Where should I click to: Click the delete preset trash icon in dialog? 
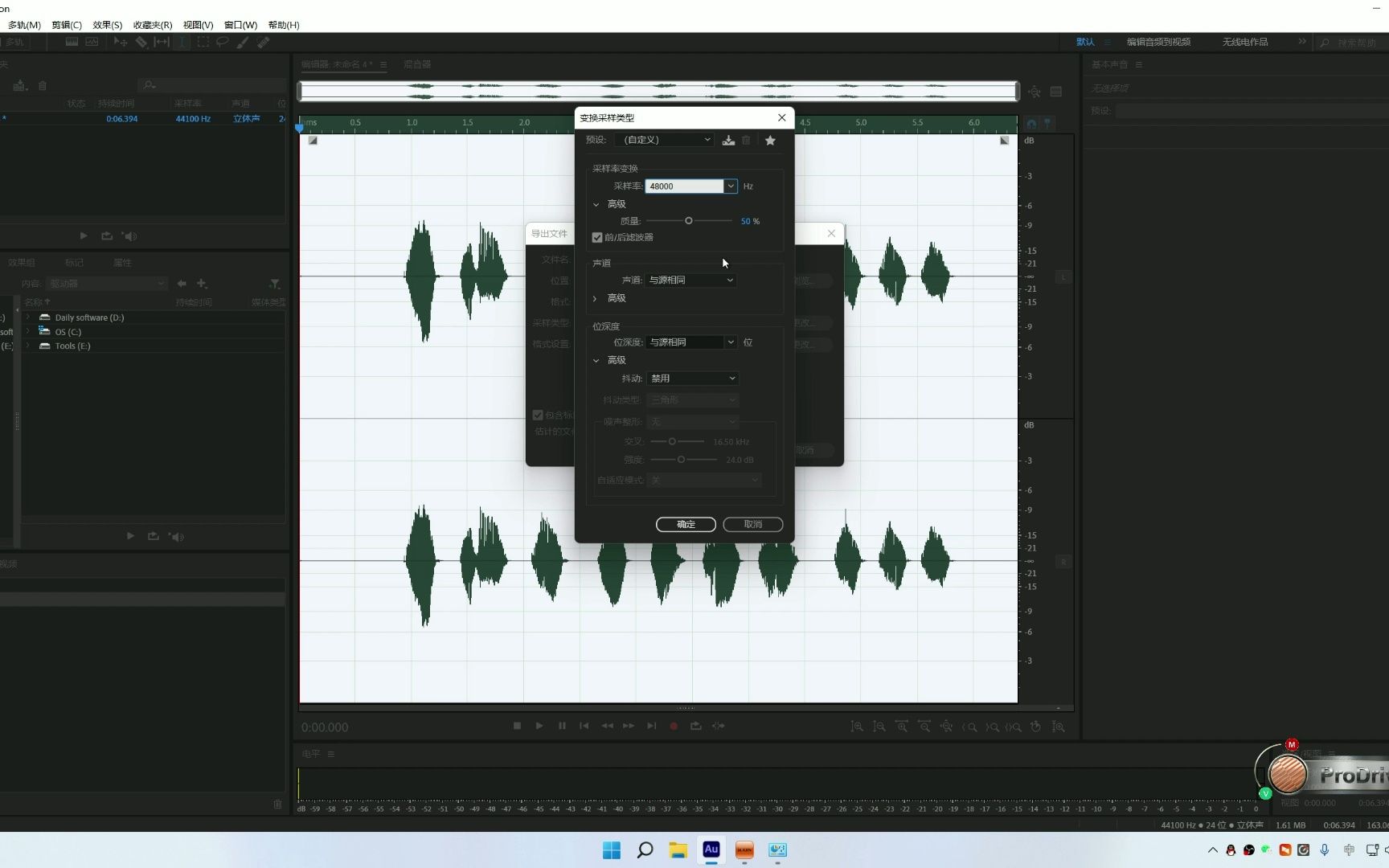click(x=746, y=140)
